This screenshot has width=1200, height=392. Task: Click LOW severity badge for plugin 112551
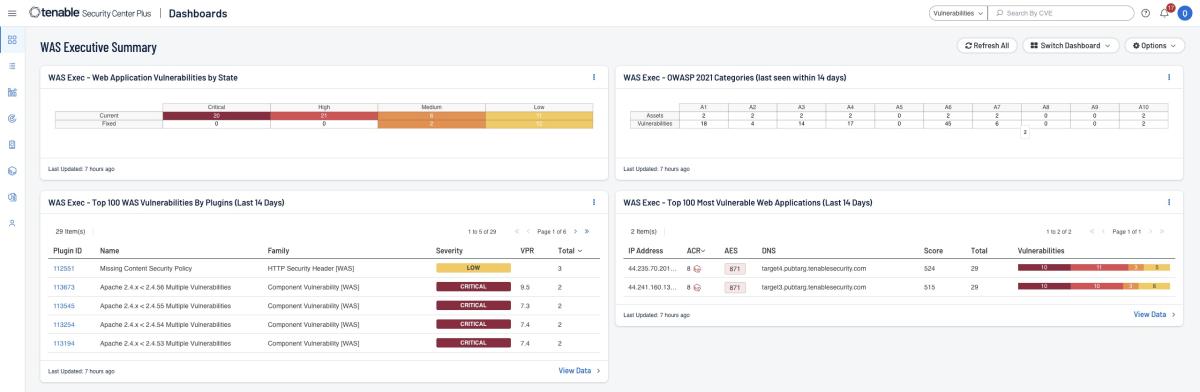tap(473, 269)
